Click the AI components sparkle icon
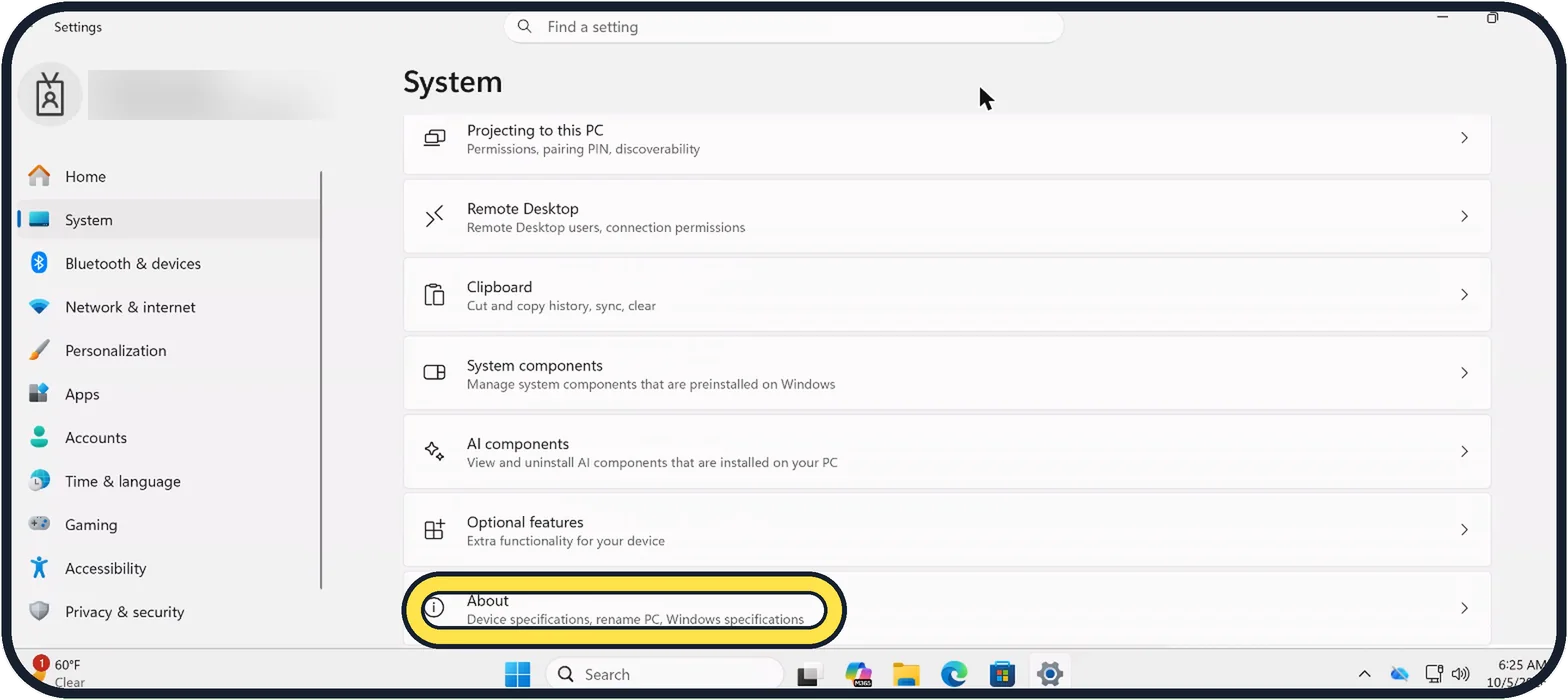The width and height of the screenshot is (1568, 700). [x=434, y=451]
